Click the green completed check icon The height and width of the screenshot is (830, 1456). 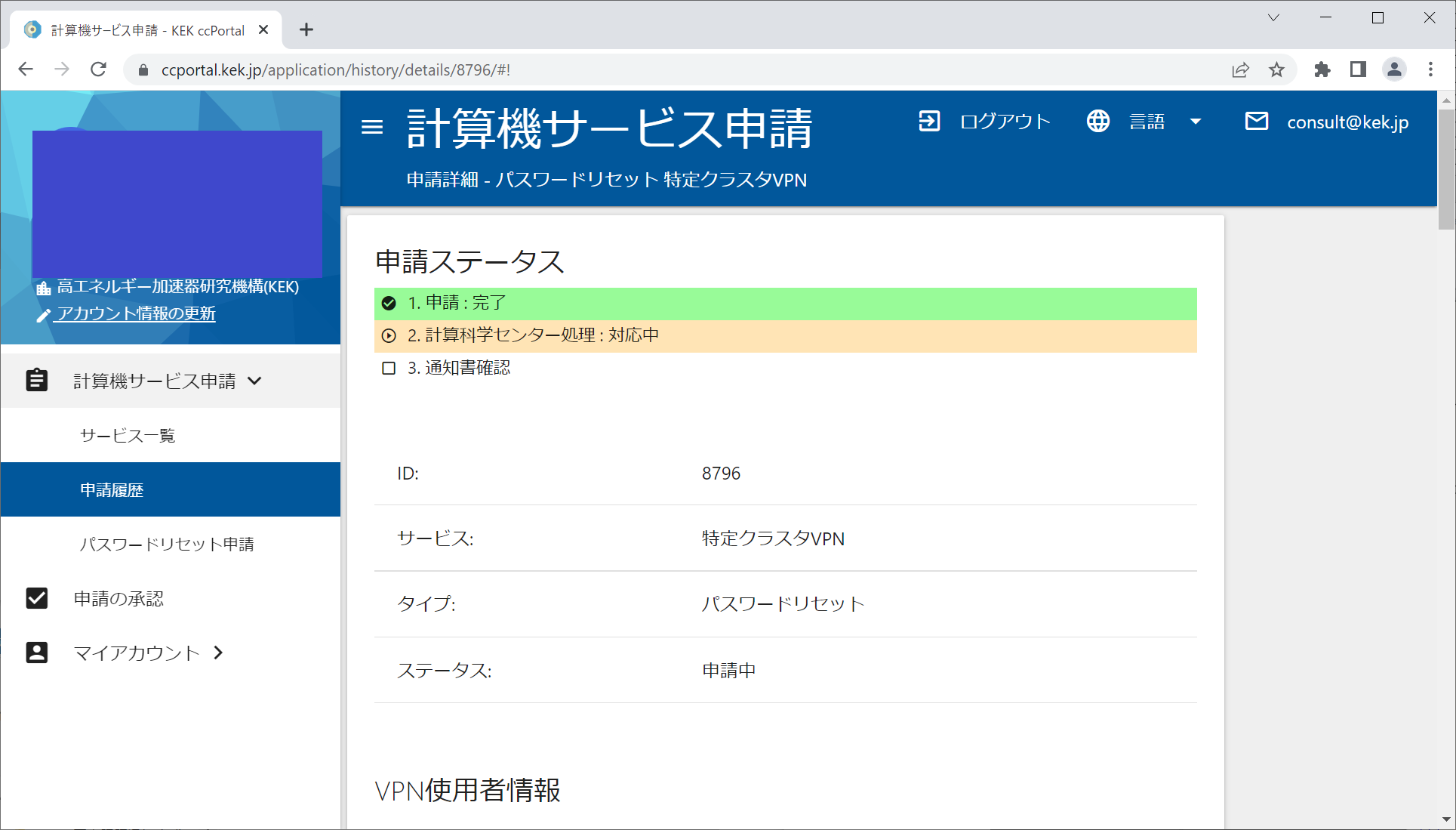click(389, 303)
